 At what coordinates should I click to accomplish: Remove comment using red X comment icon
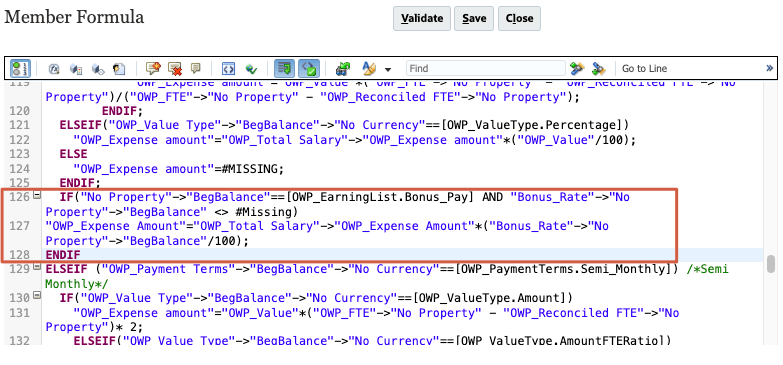pyautogui.click(x=175, y=68)
